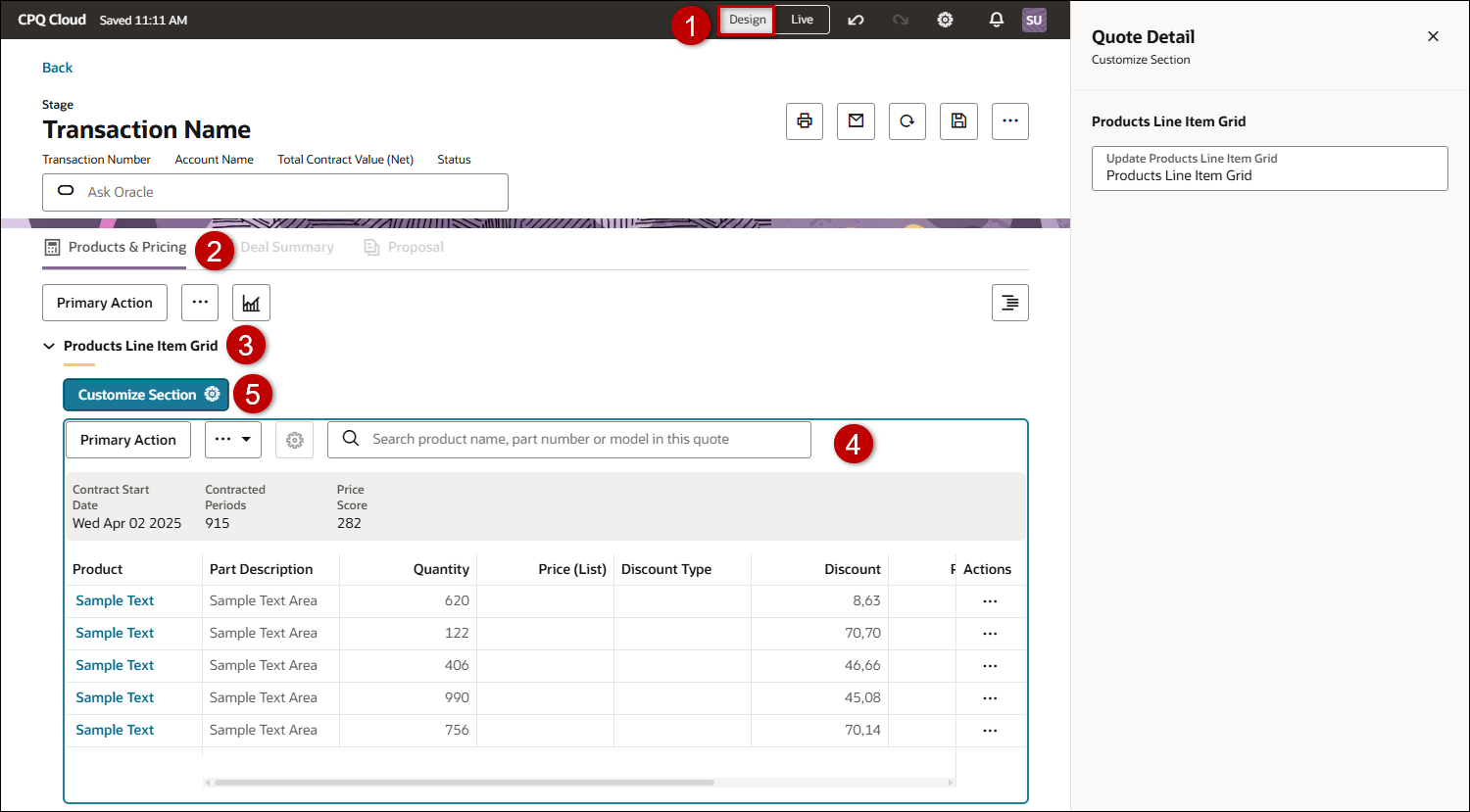Click Sample Text Area in quantity 620 row

point(264,600)
